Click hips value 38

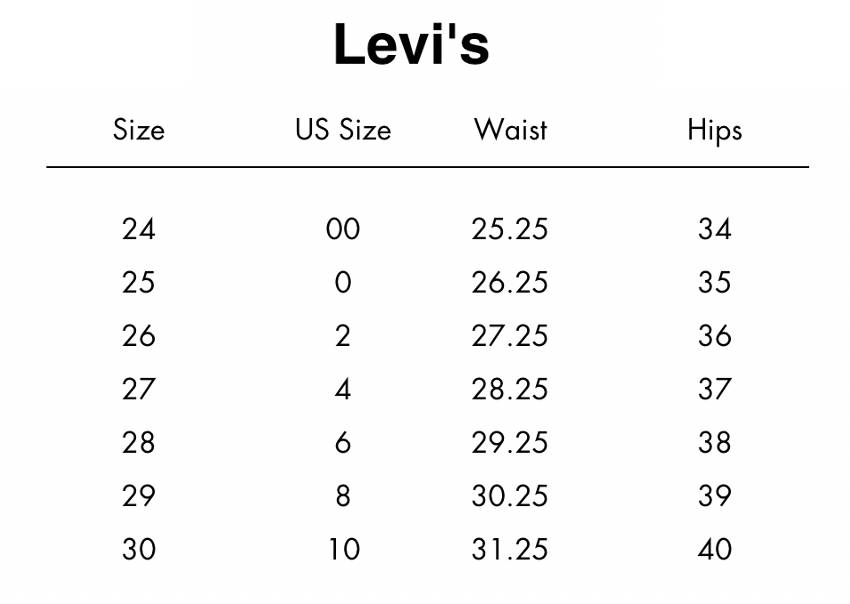pyautogui.click(x=714, y=442)
